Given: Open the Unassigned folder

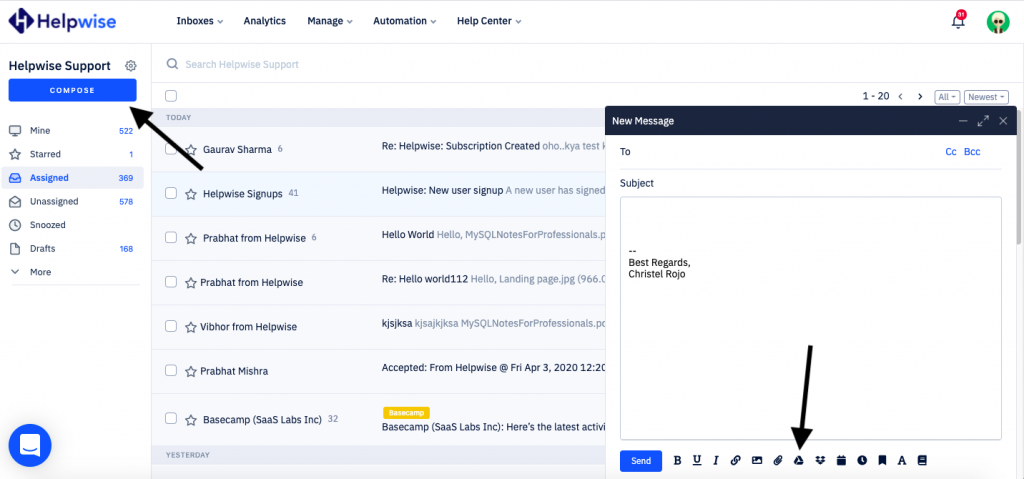Looking at the screenshot, I should point(72,201).
